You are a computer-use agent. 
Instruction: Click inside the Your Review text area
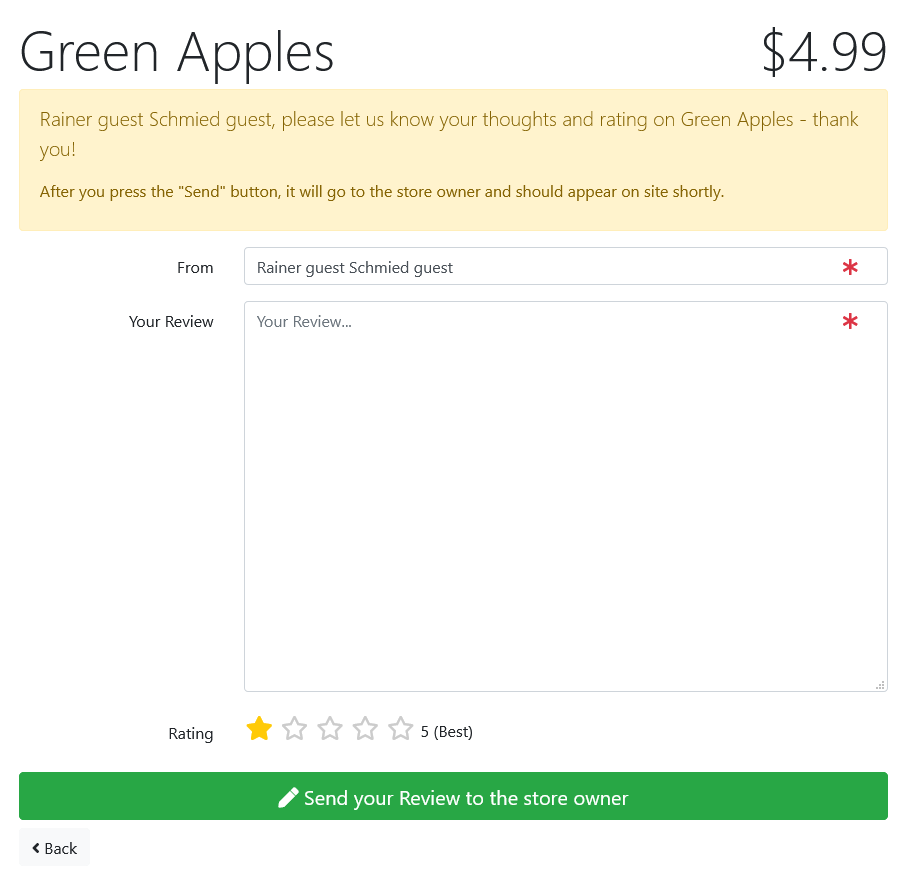click(x=565, y=496)
